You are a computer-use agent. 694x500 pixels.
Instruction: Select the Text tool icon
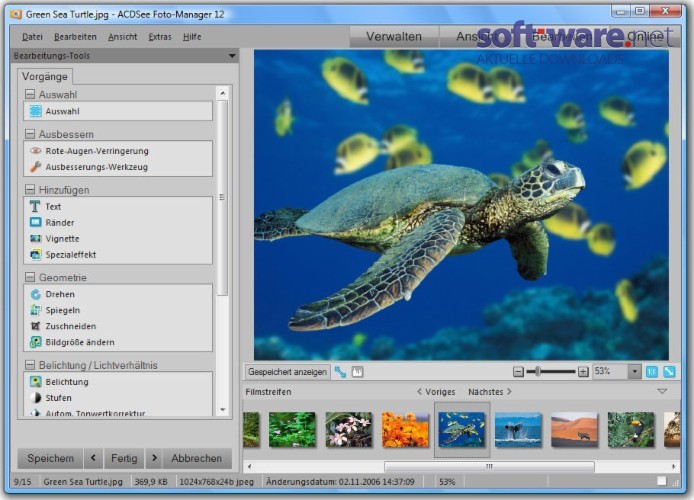(x=35, y=207)
